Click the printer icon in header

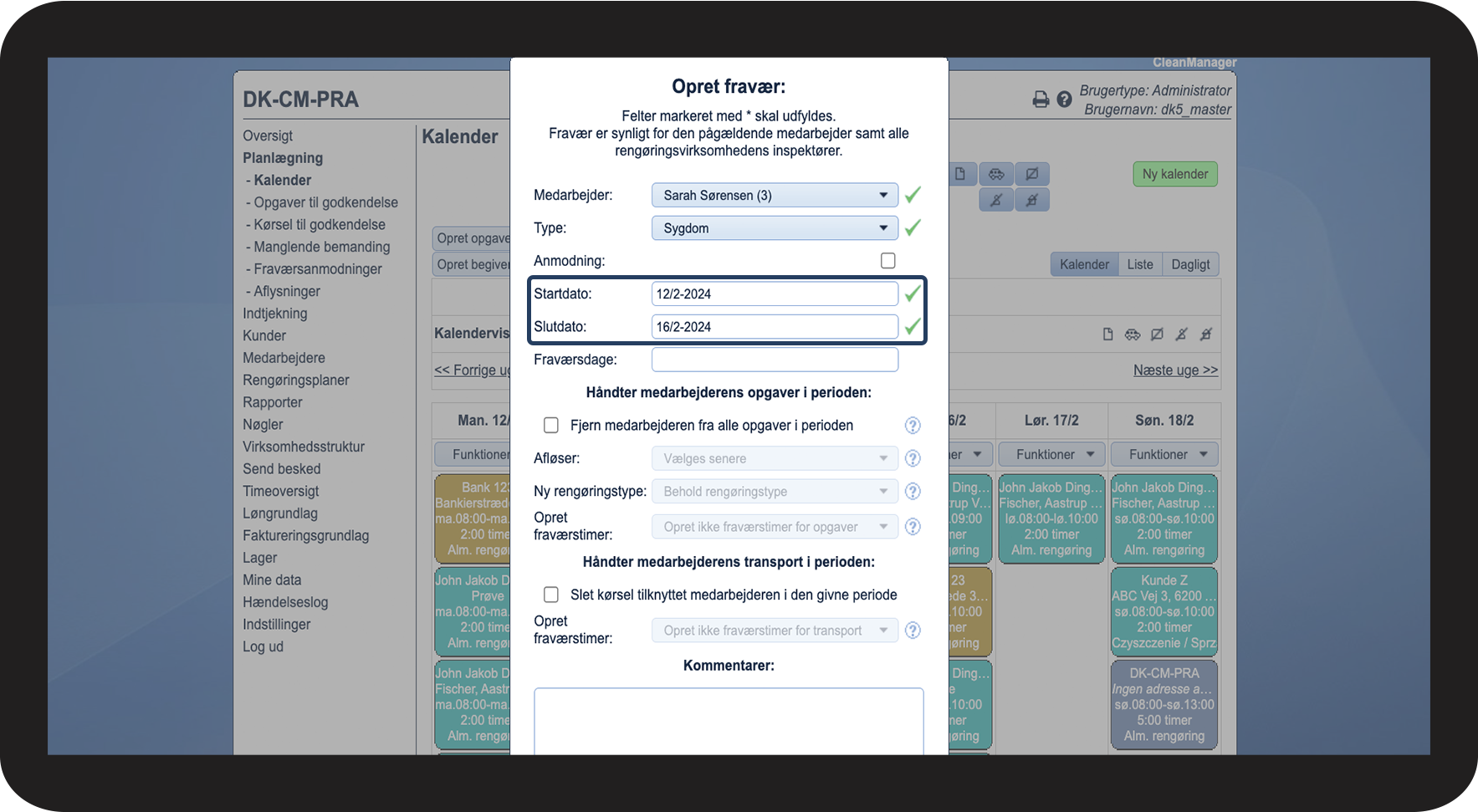1041,100
